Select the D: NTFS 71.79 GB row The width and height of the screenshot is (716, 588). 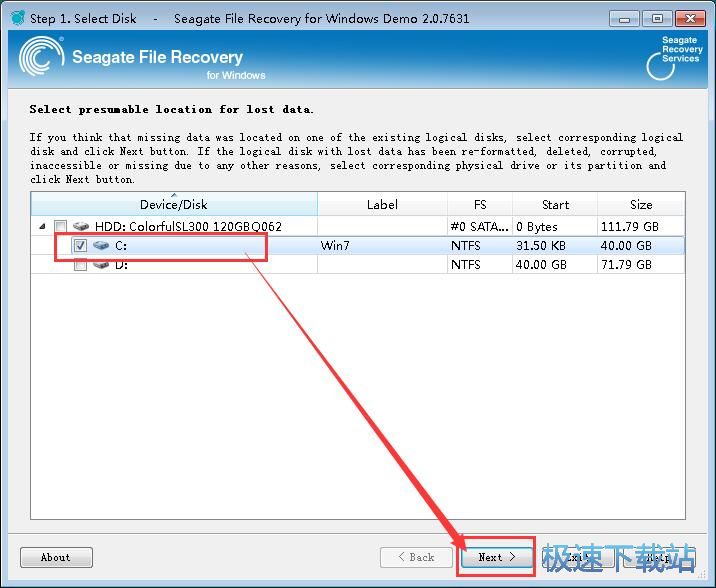click(358, 265)
